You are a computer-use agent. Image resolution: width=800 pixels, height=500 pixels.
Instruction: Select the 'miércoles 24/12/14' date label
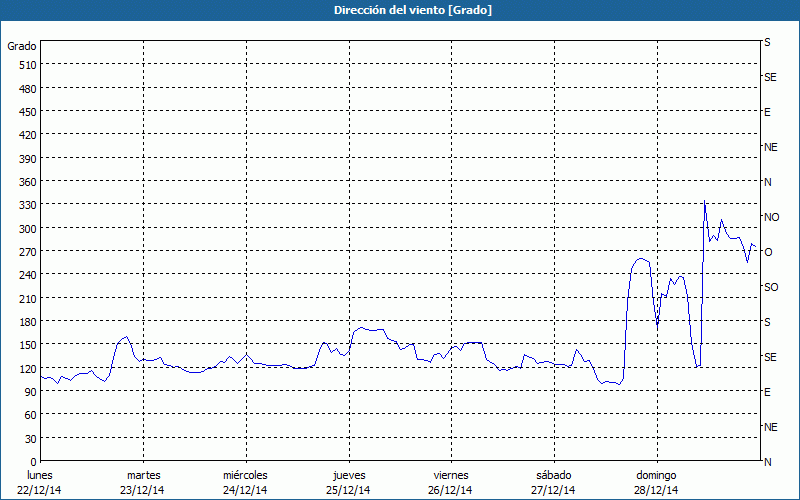tap(245, 482)
